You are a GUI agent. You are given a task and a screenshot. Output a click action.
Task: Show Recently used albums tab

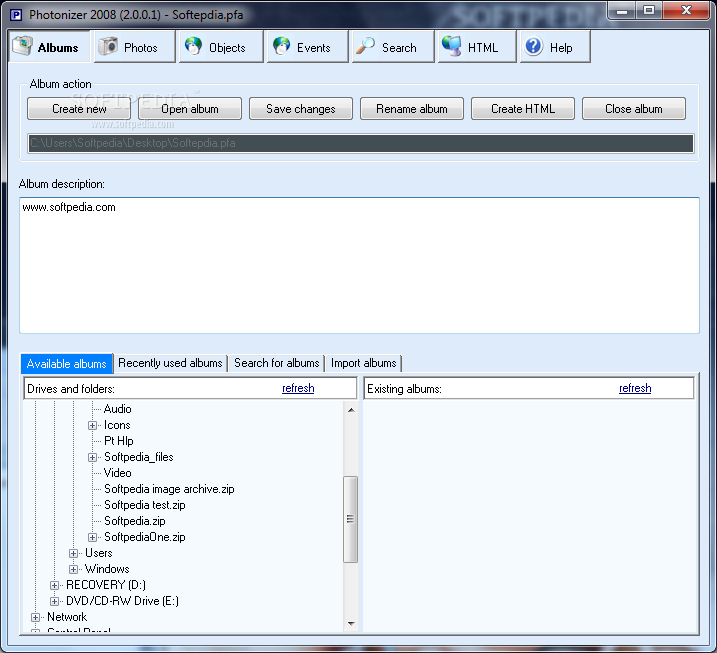click(170, 363)
